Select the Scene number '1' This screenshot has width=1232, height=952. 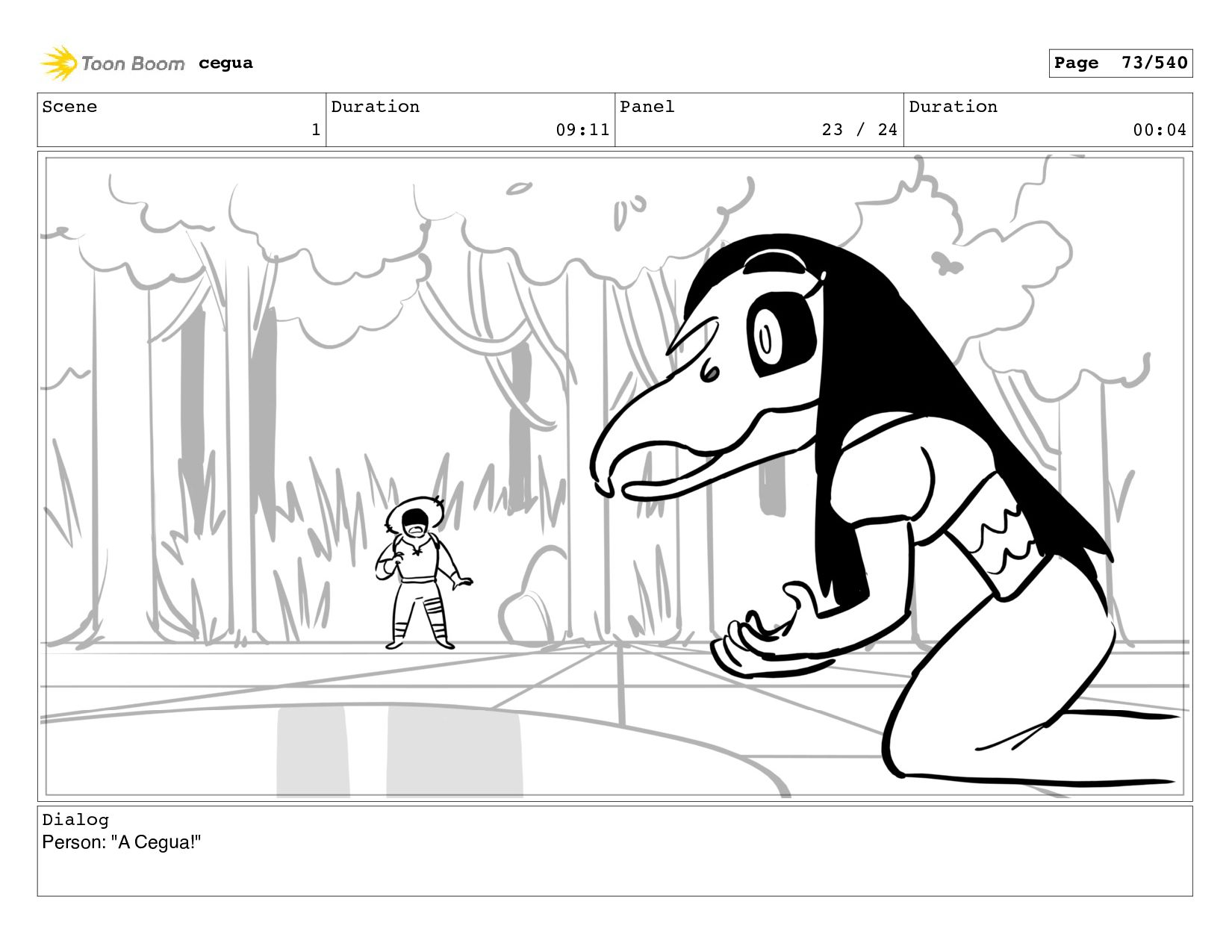click(316, 130)
